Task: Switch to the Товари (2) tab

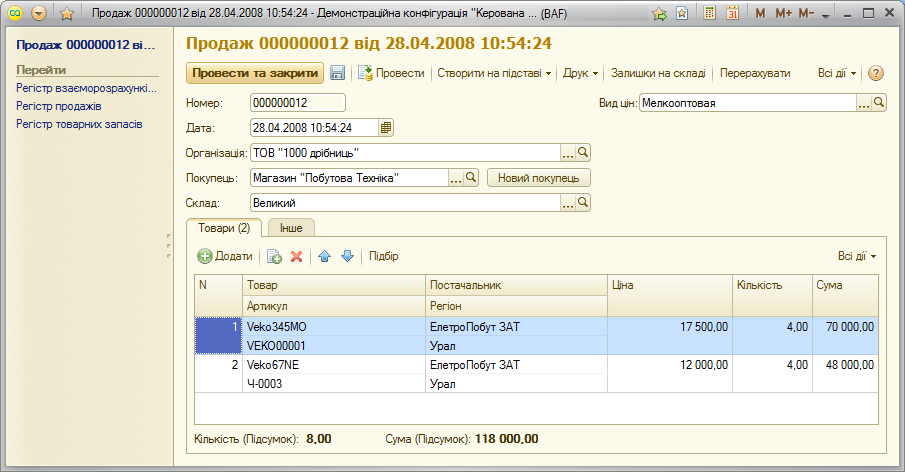Action: pos(224,228)
